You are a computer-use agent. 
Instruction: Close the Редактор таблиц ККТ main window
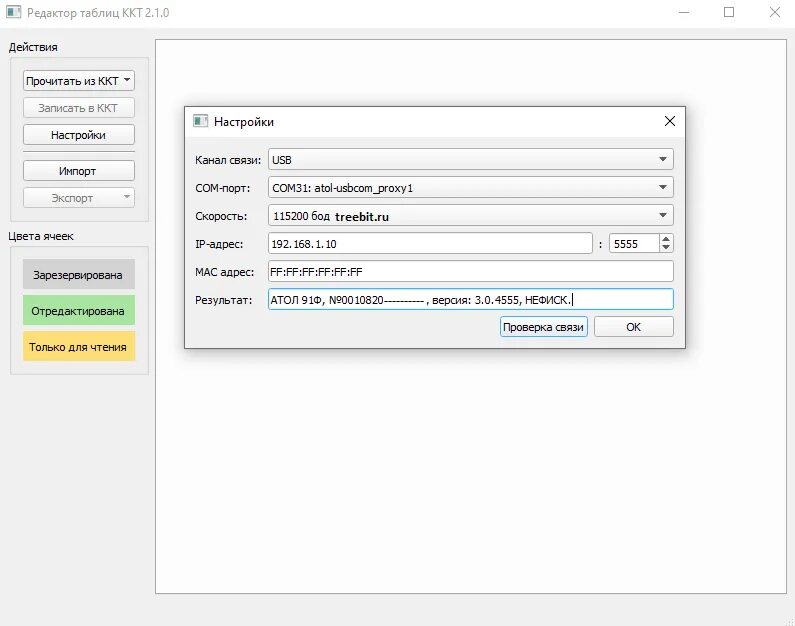click(774, 12)
